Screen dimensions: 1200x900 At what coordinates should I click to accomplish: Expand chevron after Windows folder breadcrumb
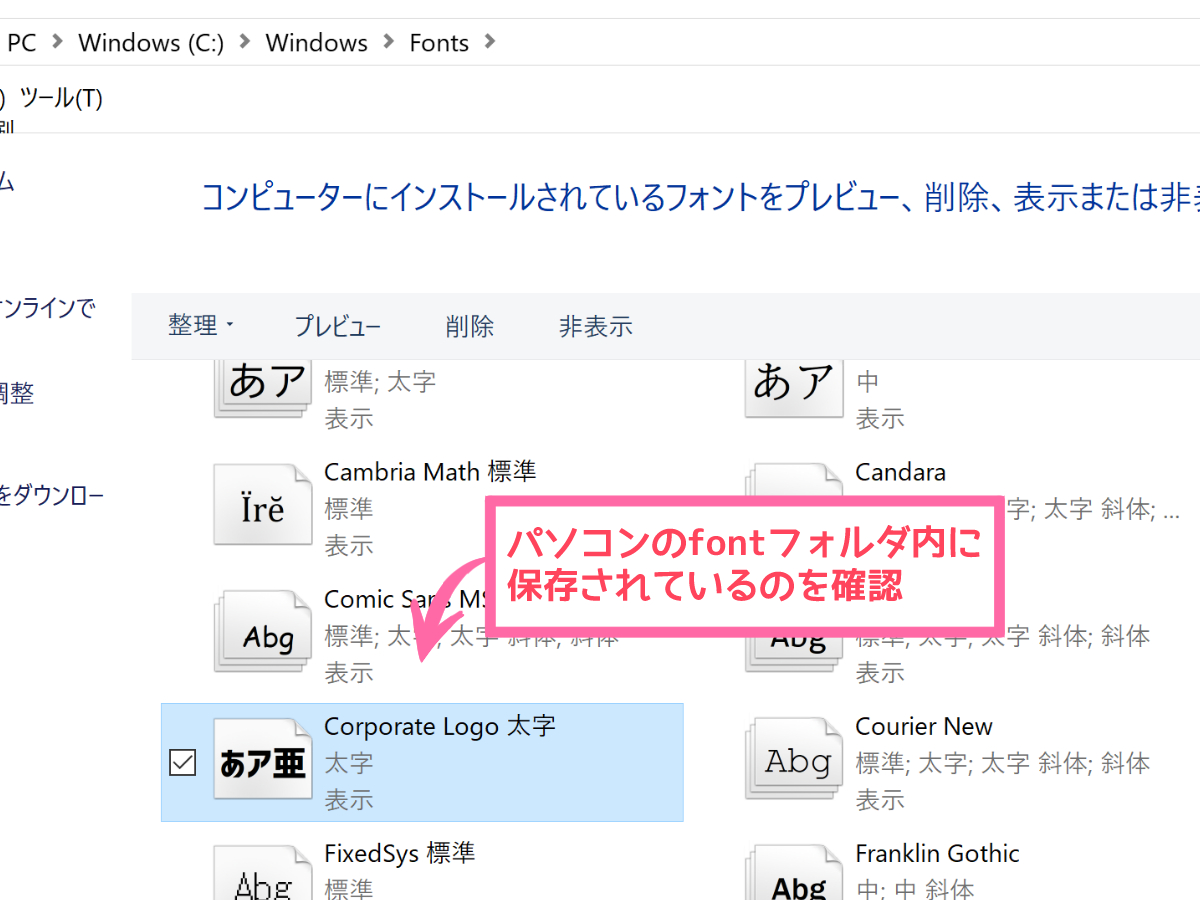pos(388,42)
